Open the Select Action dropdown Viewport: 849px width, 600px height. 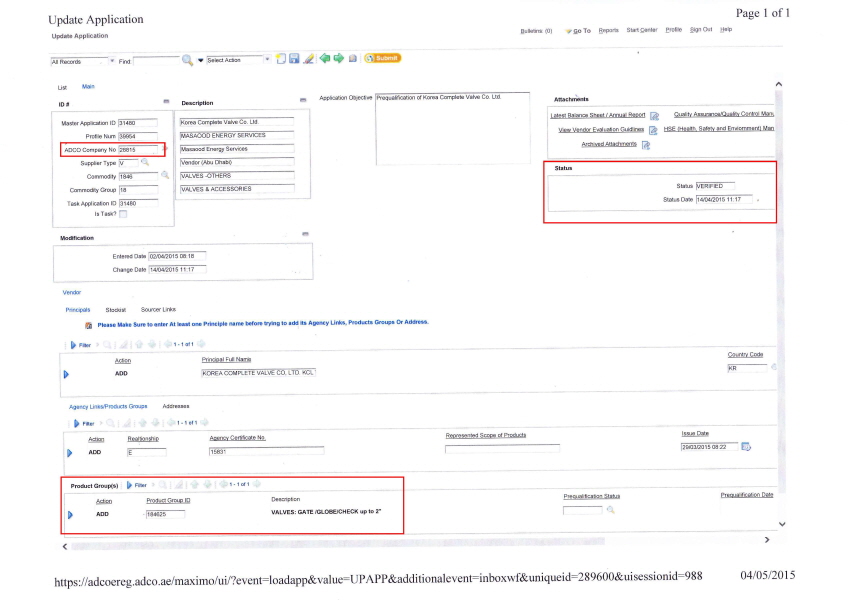coord(267,60)
